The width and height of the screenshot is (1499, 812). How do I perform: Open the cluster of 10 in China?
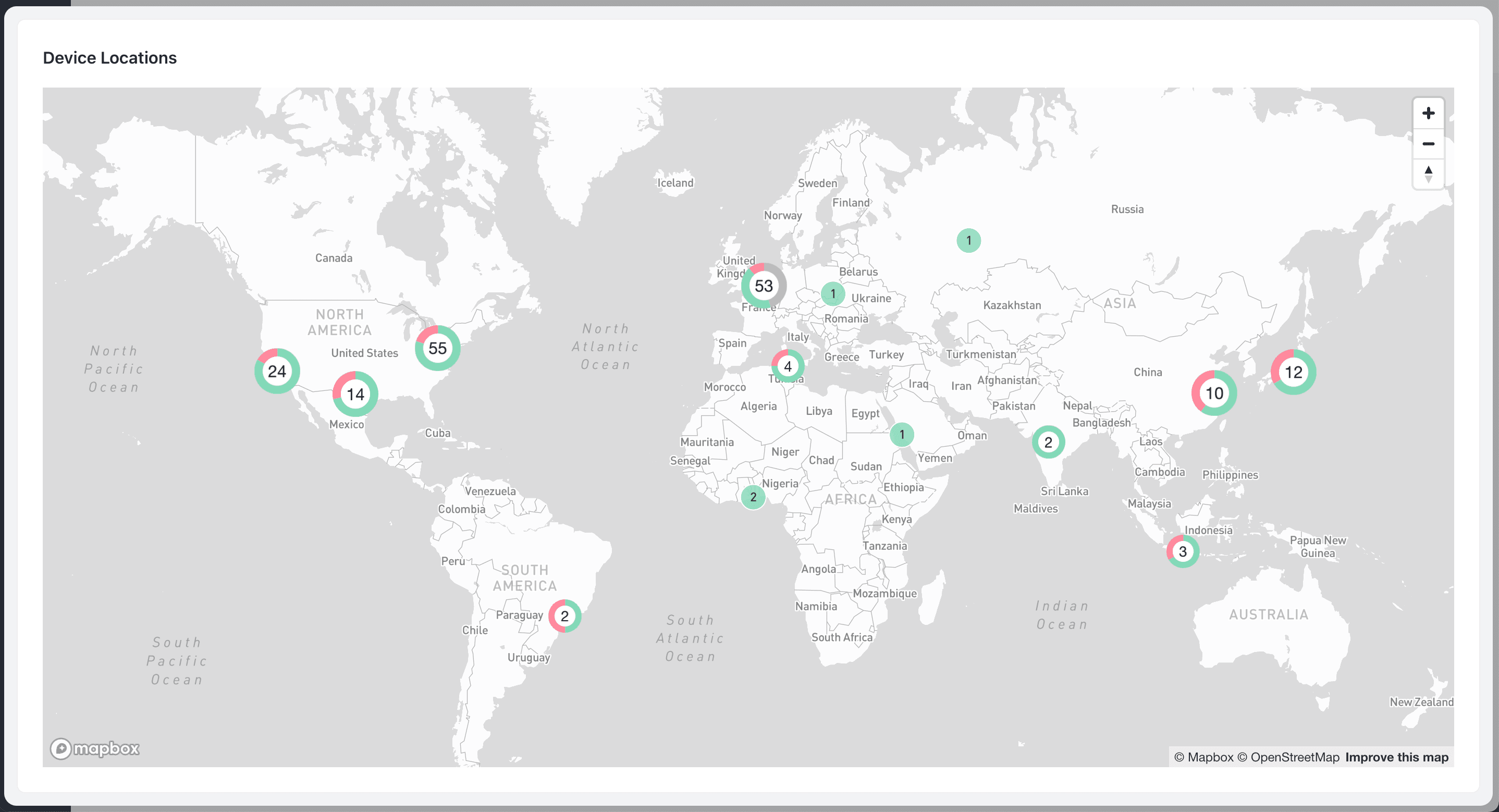tap(1214, 393)
